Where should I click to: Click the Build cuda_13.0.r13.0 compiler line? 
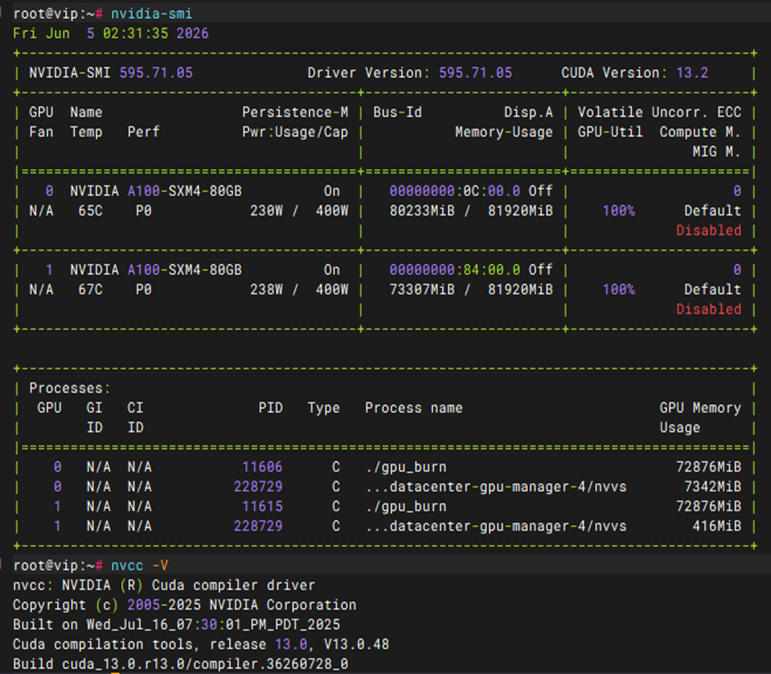pyautogui.click(x=180, y=664)
